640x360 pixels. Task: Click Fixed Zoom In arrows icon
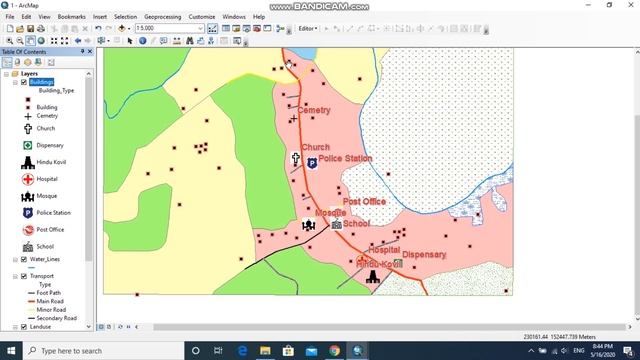click(x=54, y=41)
